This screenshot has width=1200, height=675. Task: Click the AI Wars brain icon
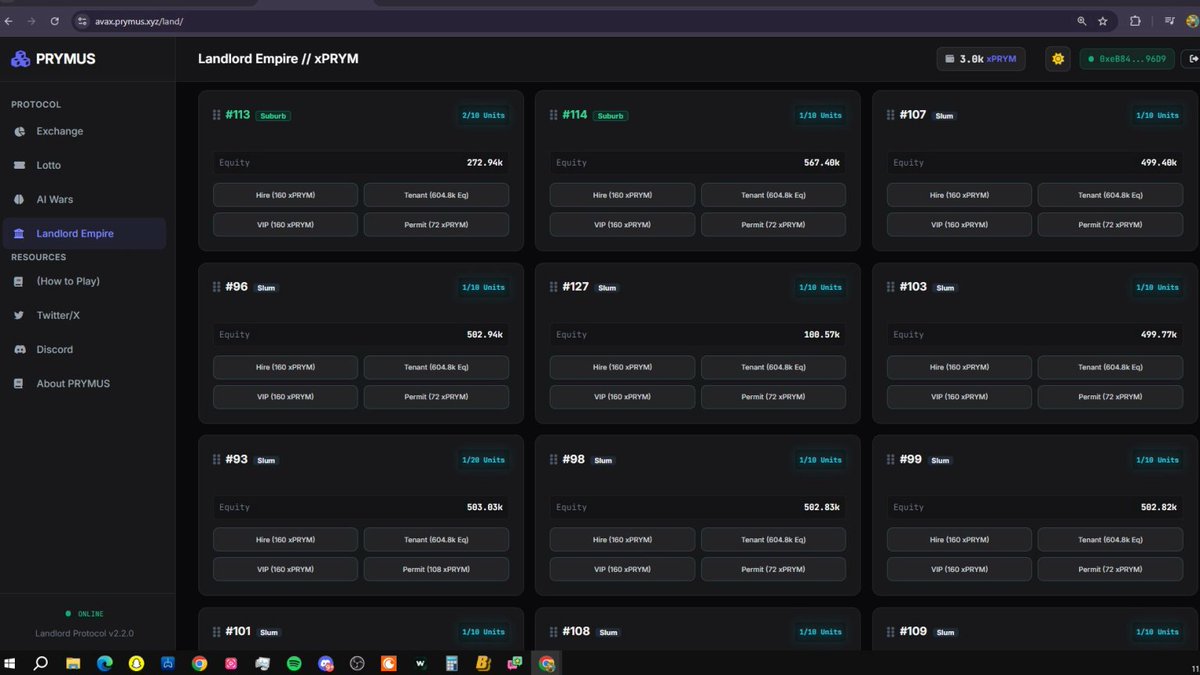pos(19,199)
